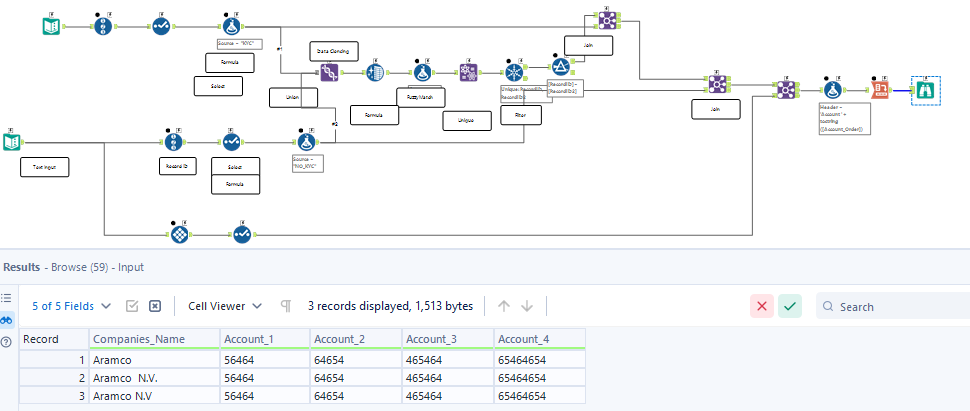The width and height of the screenshot is (970, 411).
Task: Click the Select tool after the Transpose tool
Action: 242,235
